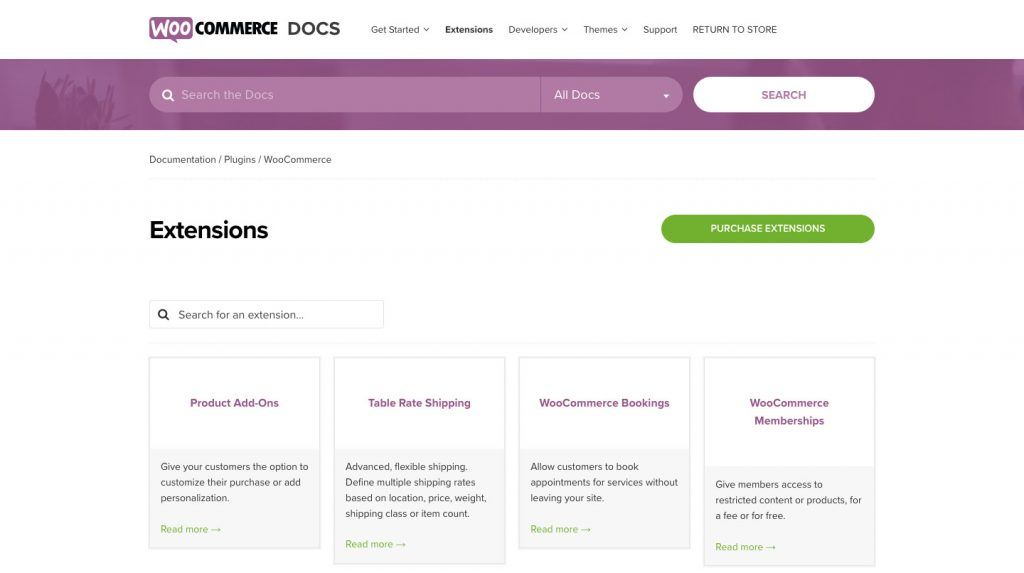Click the magnifier icon in extension search
1024x573 pixels.
163,315
